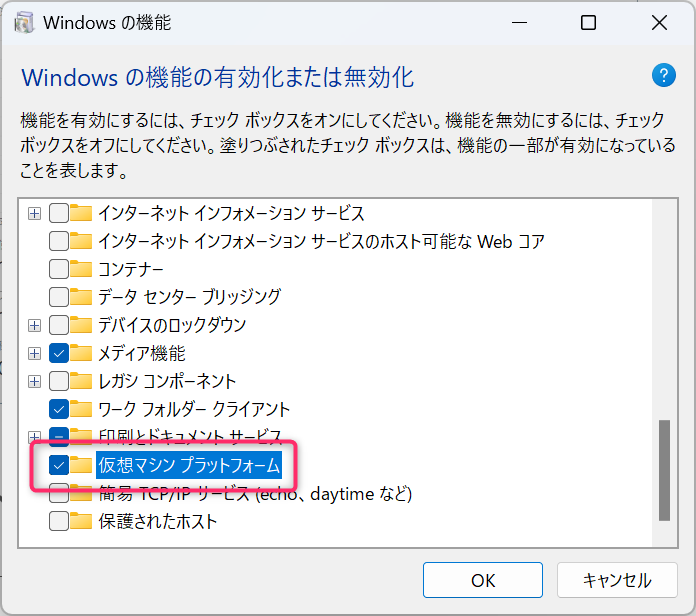The width and height of the screenshot is (696, 616).
Task: Expand インターネット インフォメーション サービス tree node
Action: coord(35,213)
